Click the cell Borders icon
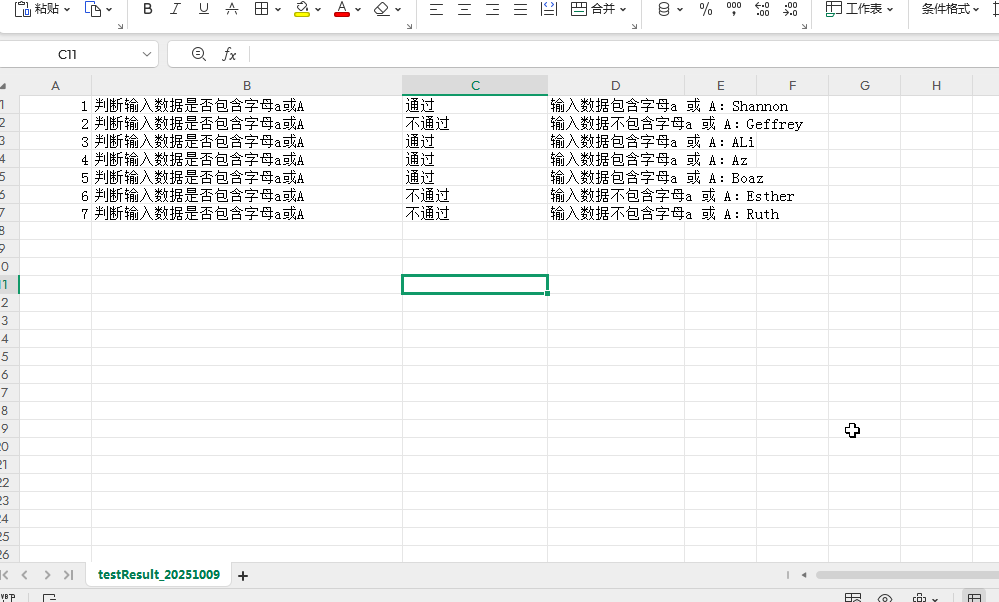The height and width of the screenshot is (602, 999). [x=261, y=9]
